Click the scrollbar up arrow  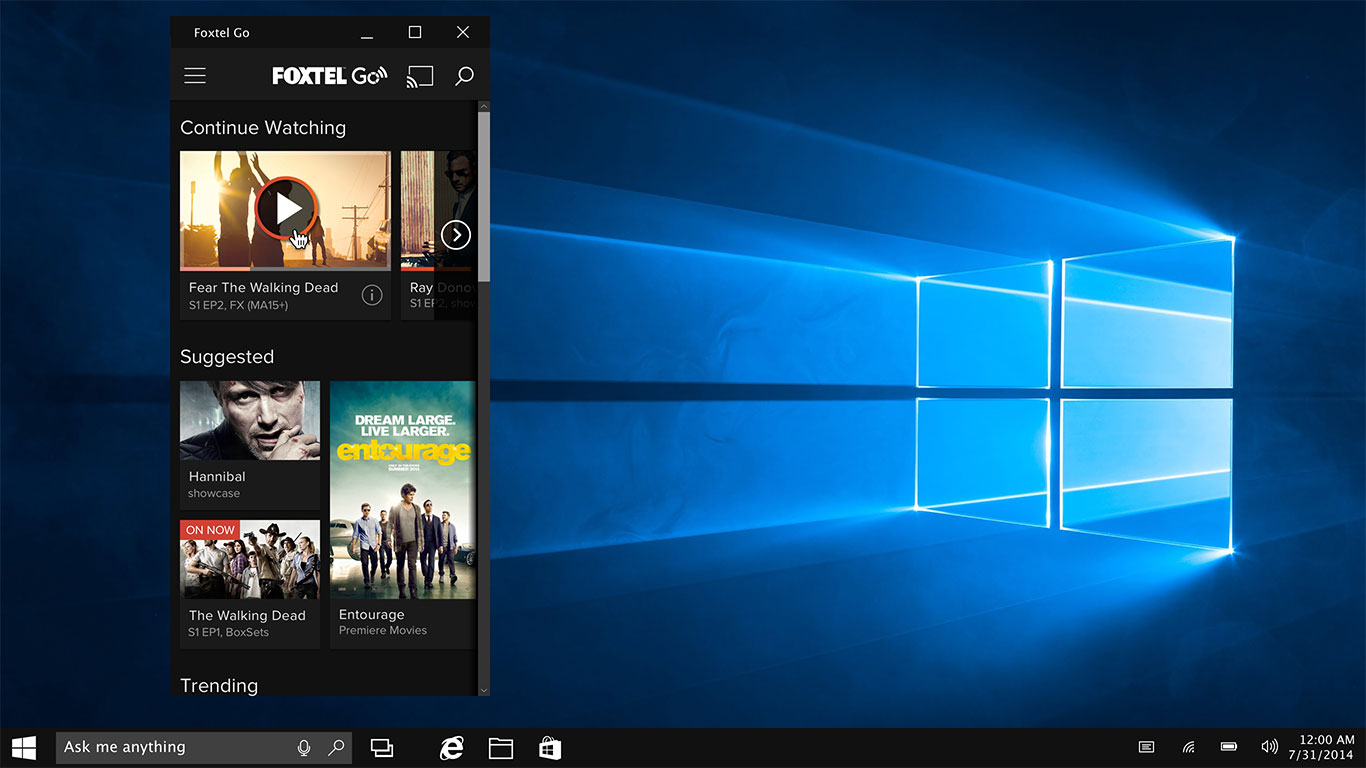point(484,106)
